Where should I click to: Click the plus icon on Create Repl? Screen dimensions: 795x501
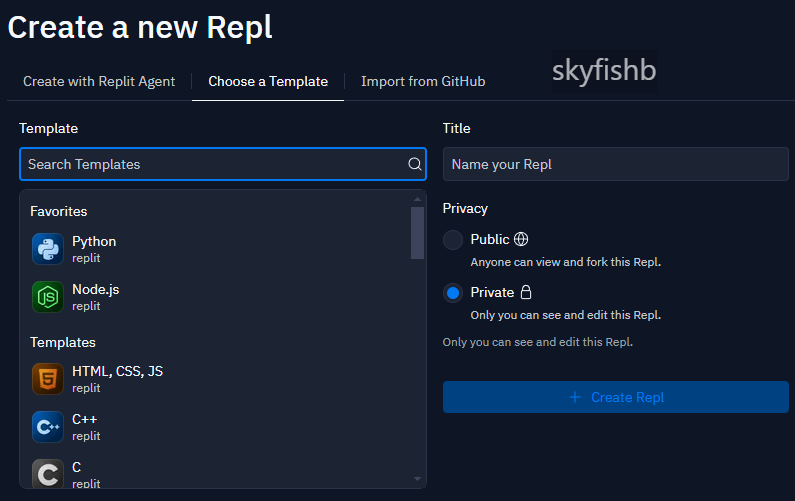click(575, 397)
